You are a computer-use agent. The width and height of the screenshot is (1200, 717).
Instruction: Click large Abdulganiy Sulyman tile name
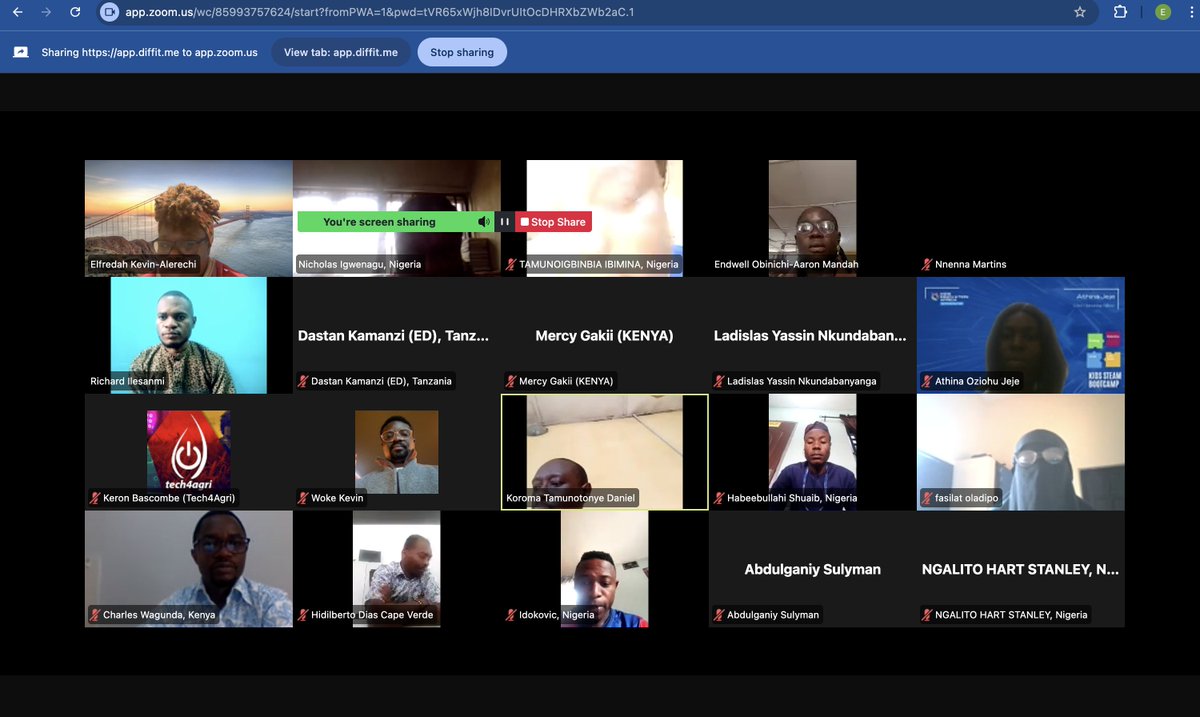(812, 569)
